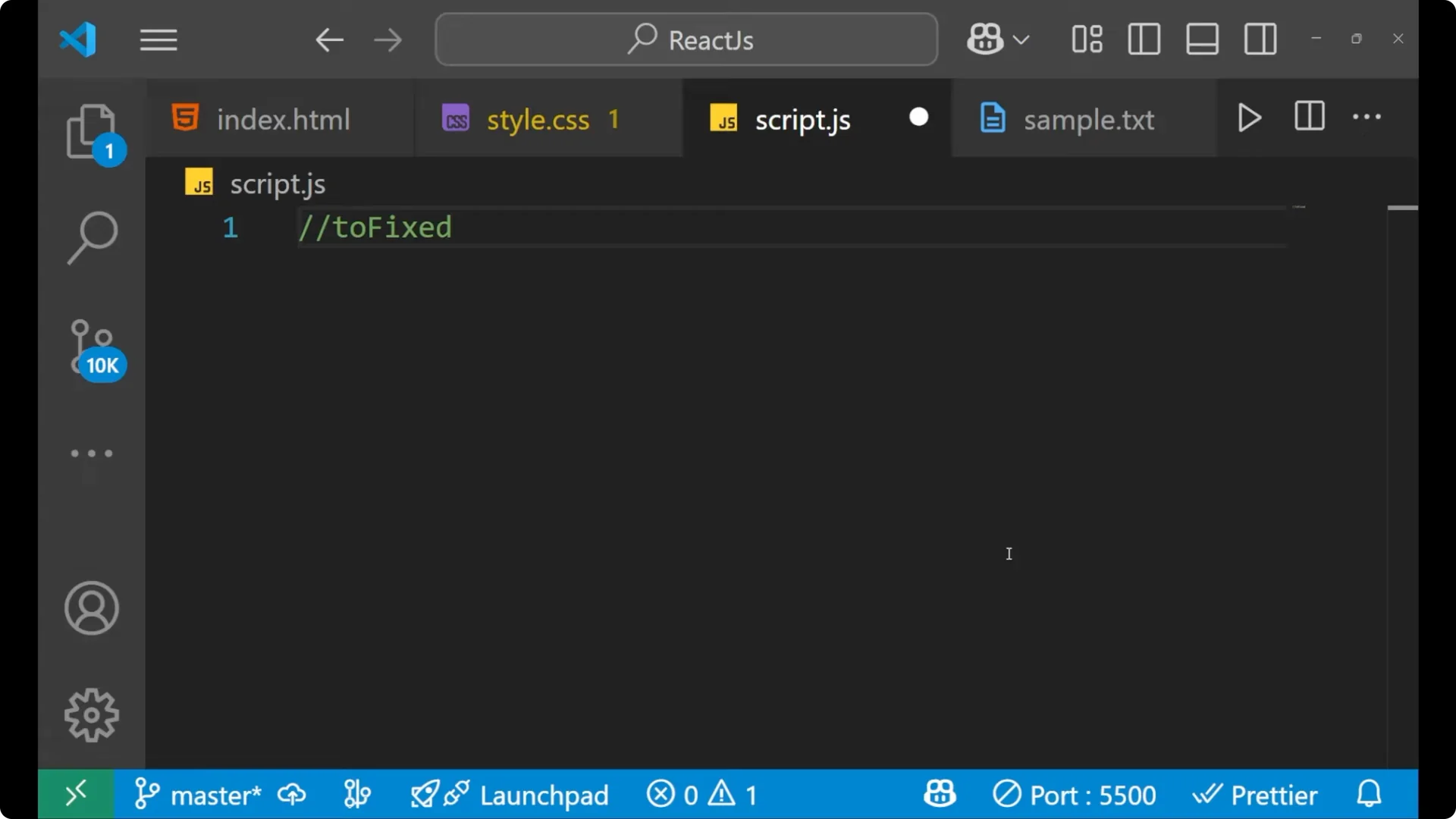Open the Search sidebar panel
This screenshot has height=819, width=1456.
pyautogui.click(x=91, y=237)
